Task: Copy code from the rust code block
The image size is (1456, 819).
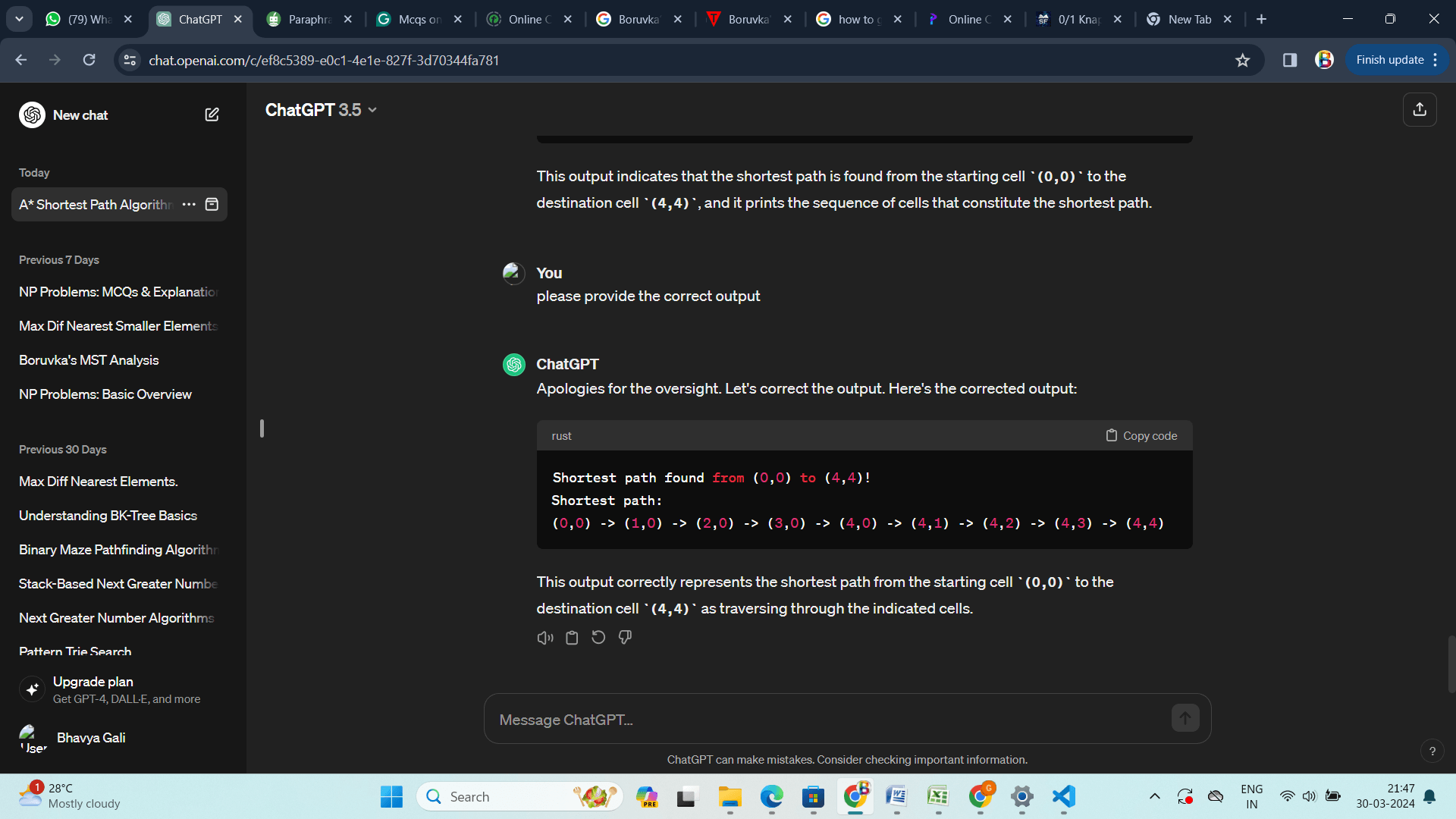Action: click(x=1141, y=436)
